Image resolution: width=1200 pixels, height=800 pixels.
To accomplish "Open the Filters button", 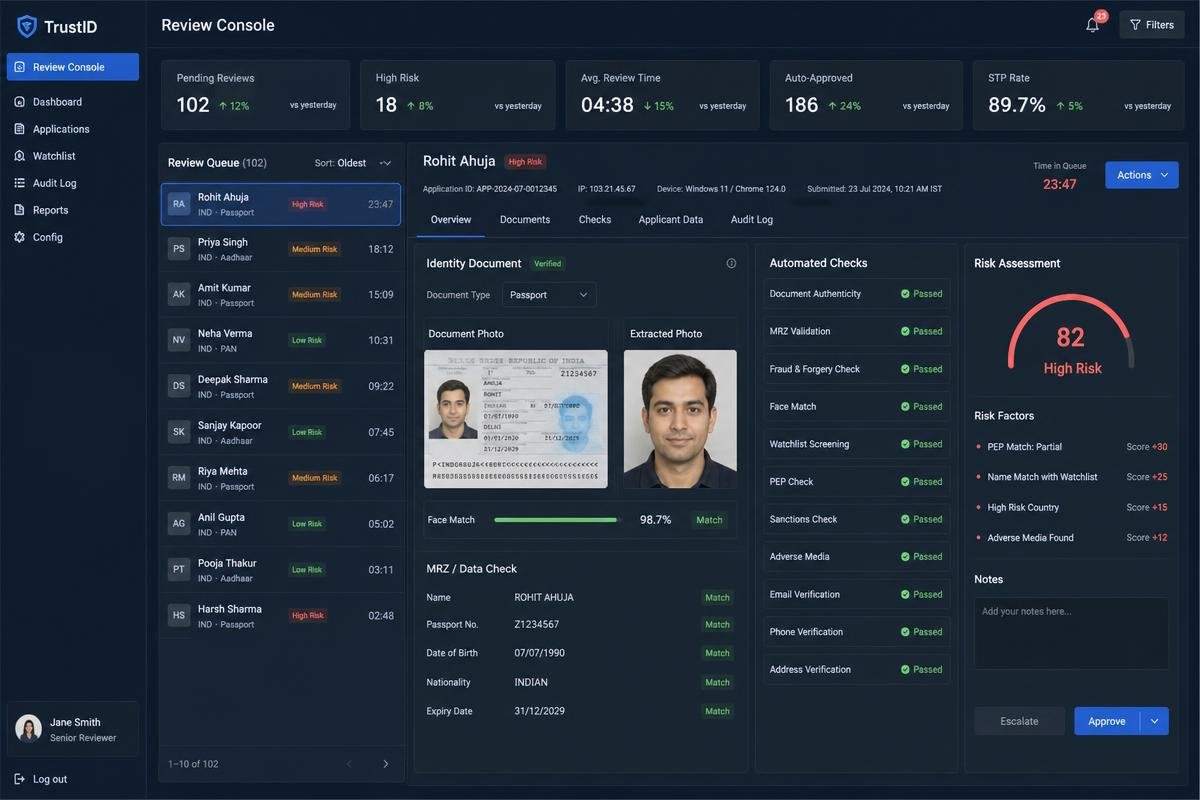I will (x=1152, y=25).
